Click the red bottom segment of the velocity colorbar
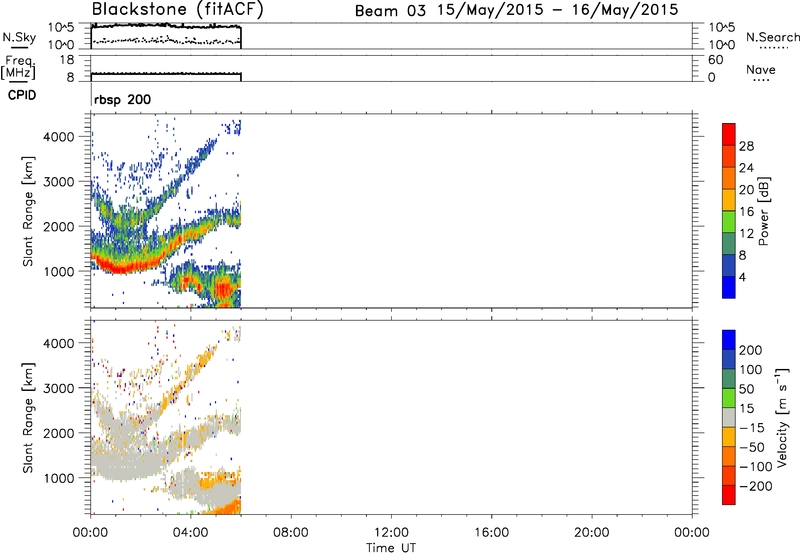Viewport: 800px width, 554px height. pyautogui.click(x=729, y=495)
